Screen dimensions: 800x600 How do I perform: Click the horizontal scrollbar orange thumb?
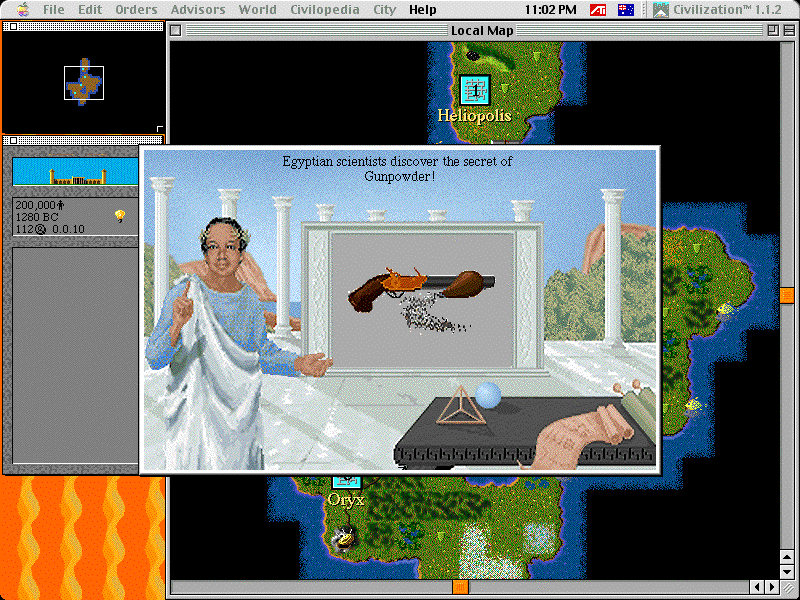coord(460,587)
